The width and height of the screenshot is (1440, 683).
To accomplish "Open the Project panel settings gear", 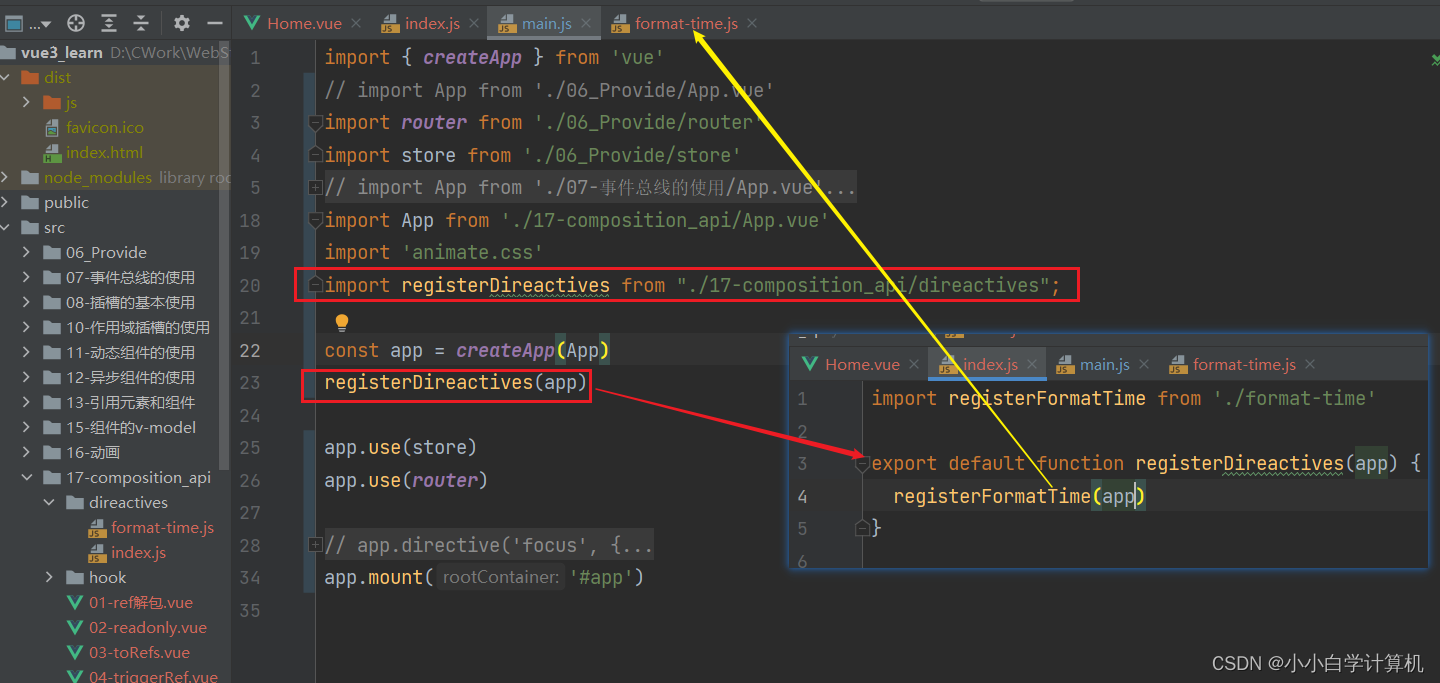I will [181, 23].
